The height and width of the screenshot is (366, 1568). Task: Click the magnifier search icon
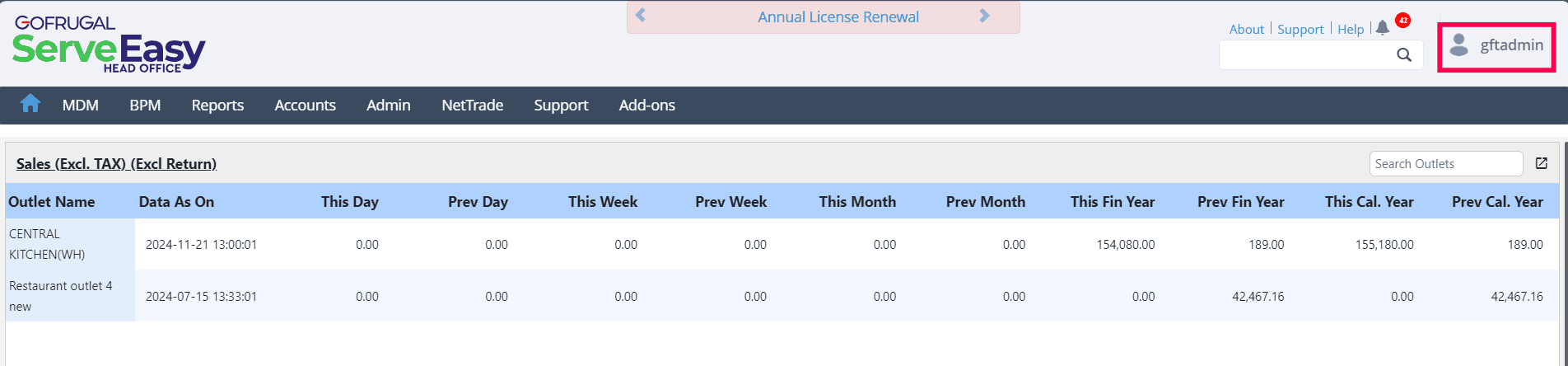[1404, 55]
